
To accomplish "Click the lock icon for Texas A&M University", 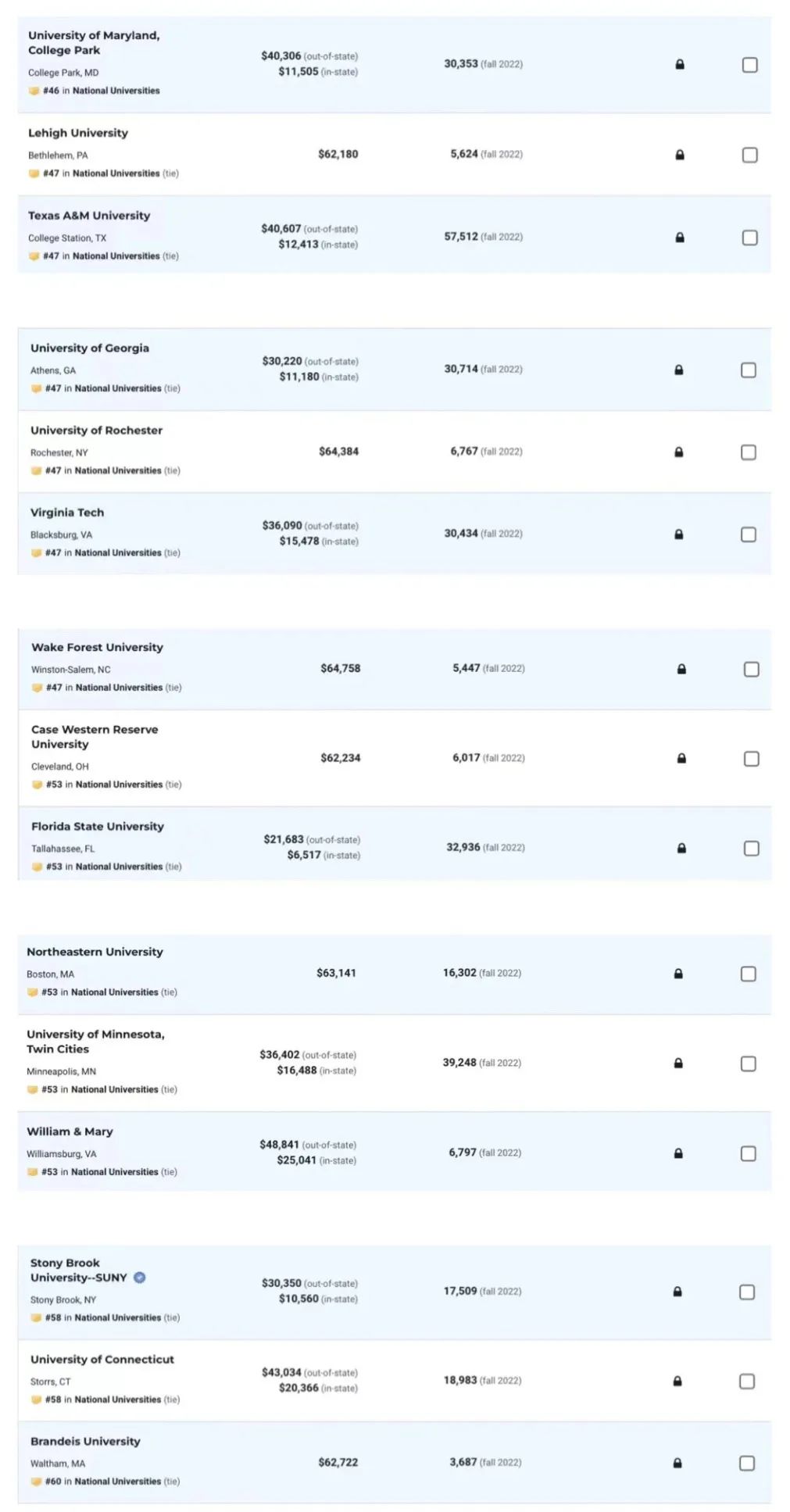I will coord(679,238).
